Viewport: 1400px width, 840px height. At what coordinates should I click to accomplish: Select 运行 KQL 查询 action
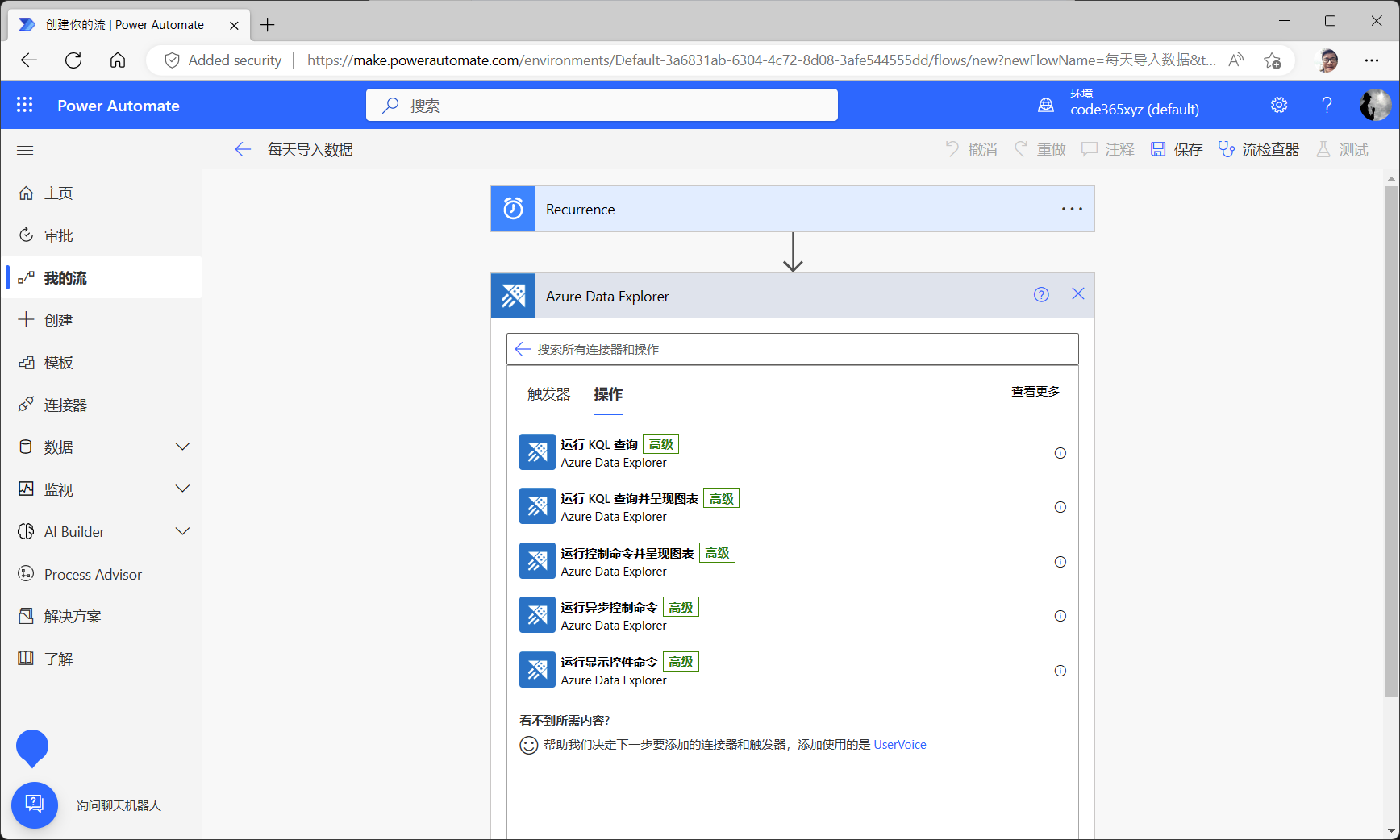[x=793, y=453]
